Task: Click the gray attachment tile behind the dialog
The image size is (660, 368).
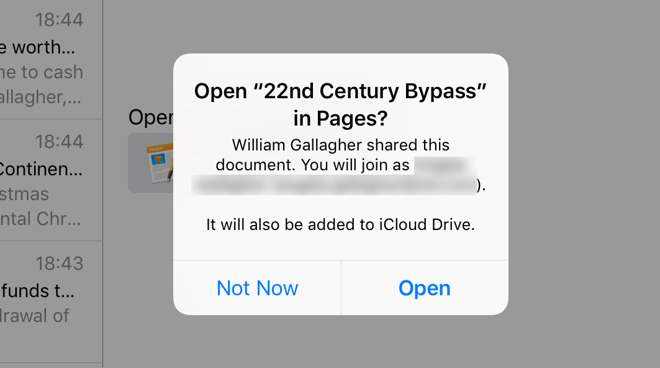Action: [x=151, y=163]
